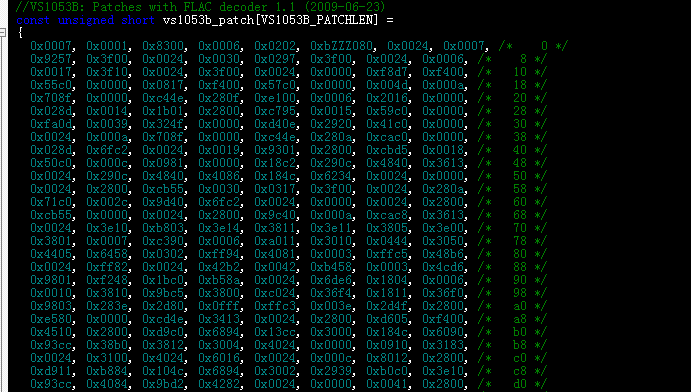Click the value 0xcac8

pyautogui.click(x=387, y=215)
